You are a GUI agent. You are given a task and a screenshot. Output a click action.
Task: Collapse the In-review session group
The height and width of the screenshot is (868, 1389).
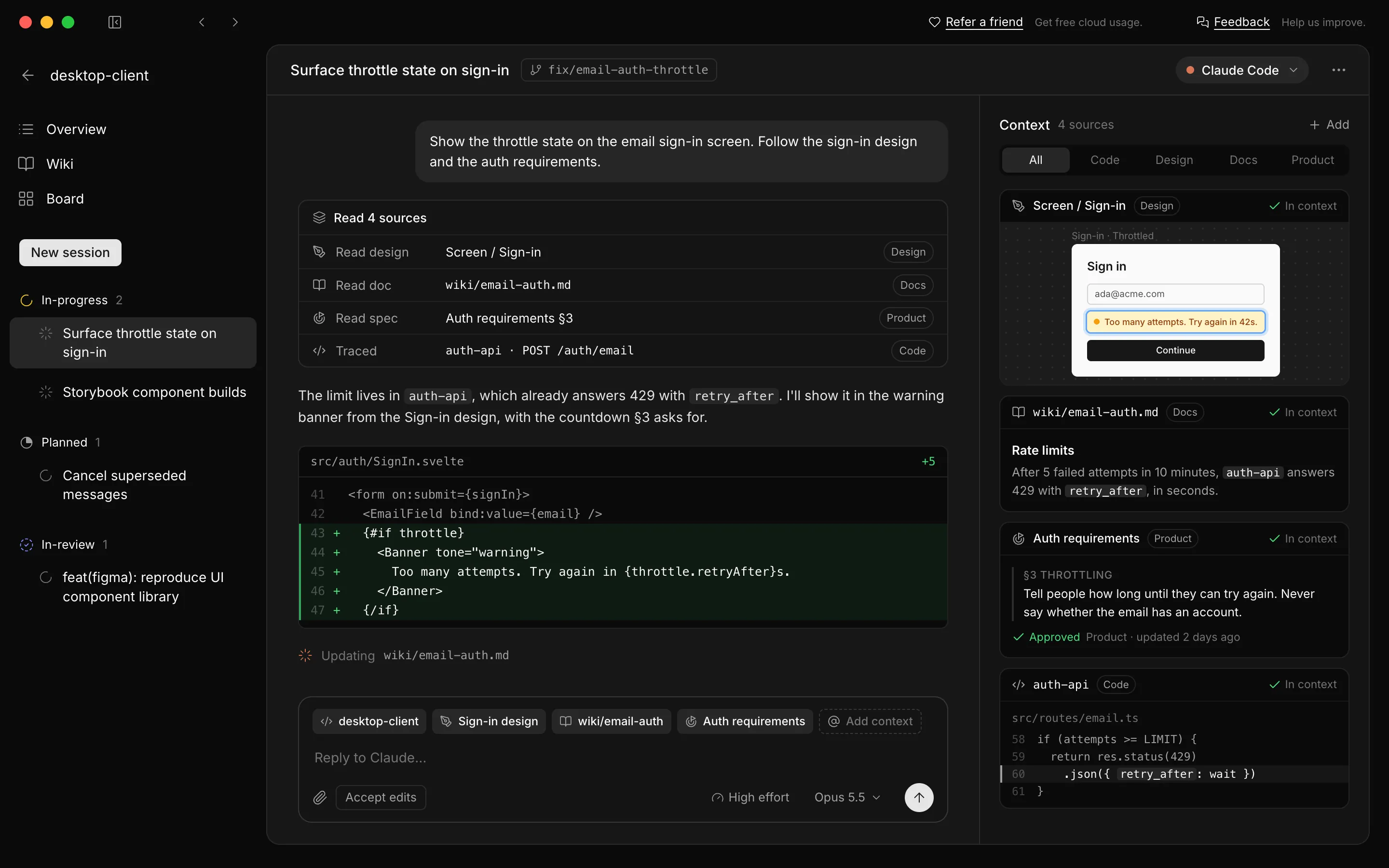click(64, 545)
